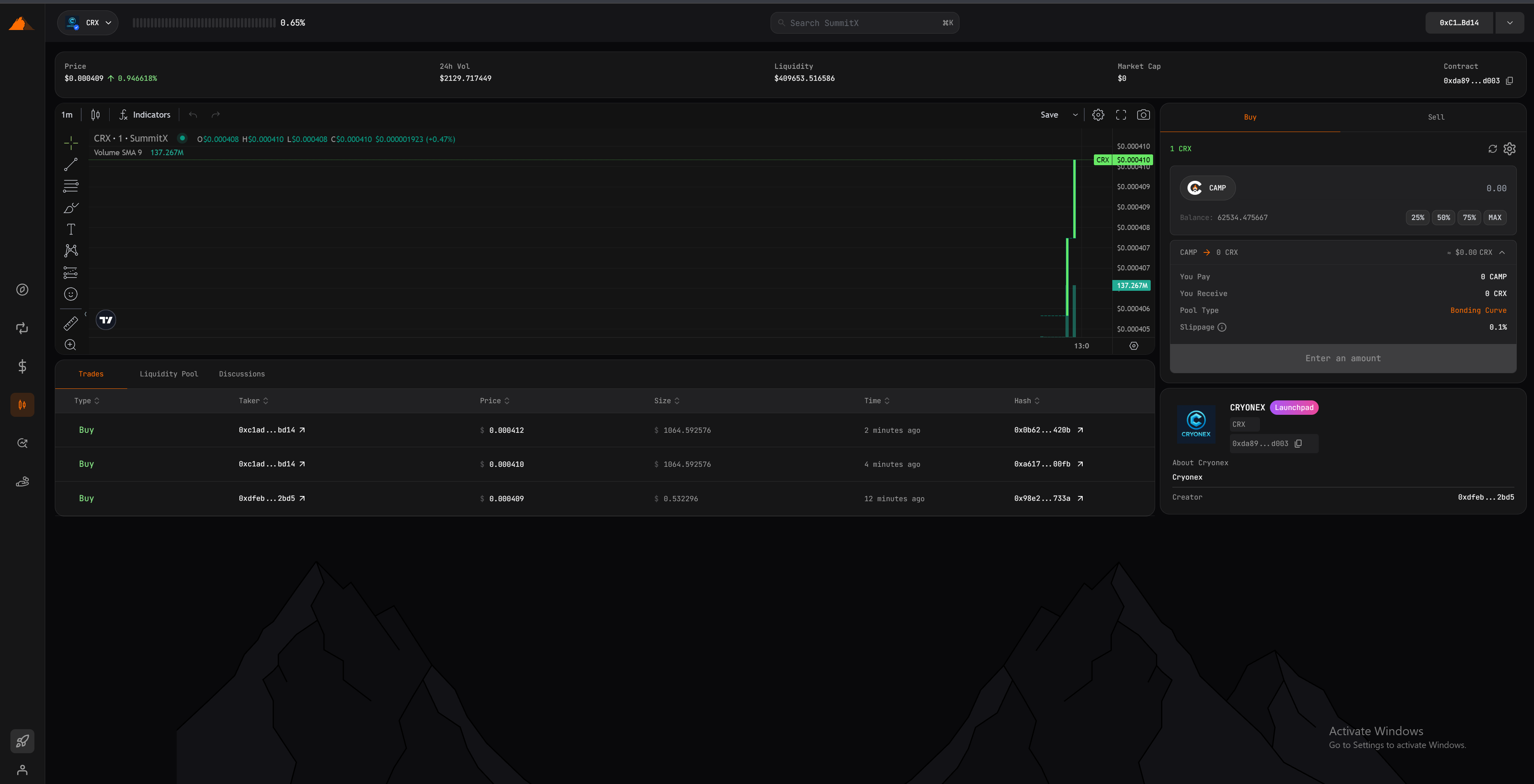Screen dimensions: 1534x784
Task: Click the Search SummitX field
Action: tap(864, 23)
